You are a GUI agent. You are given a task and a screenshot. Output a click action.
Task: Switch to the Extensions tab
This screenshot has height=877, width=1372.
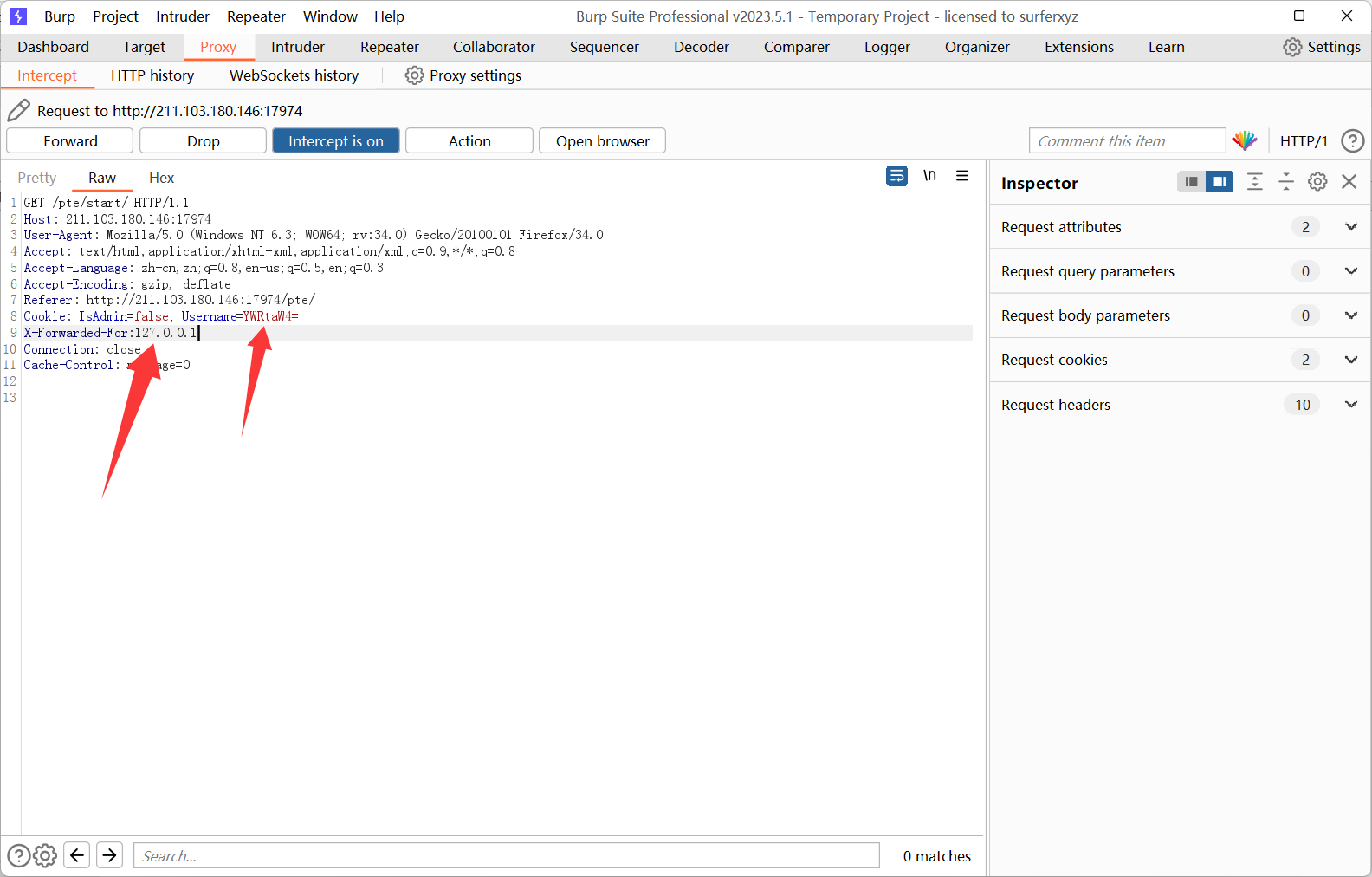click(x=1079, y=47)
